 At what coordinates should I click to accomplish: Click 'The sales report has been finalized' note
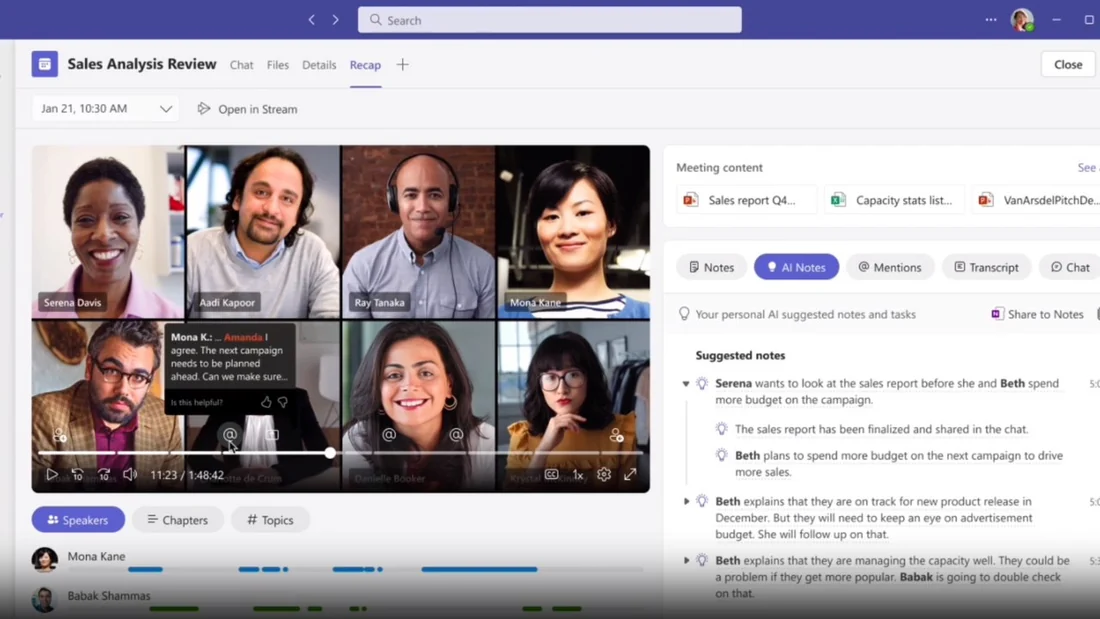coord(881,429)
